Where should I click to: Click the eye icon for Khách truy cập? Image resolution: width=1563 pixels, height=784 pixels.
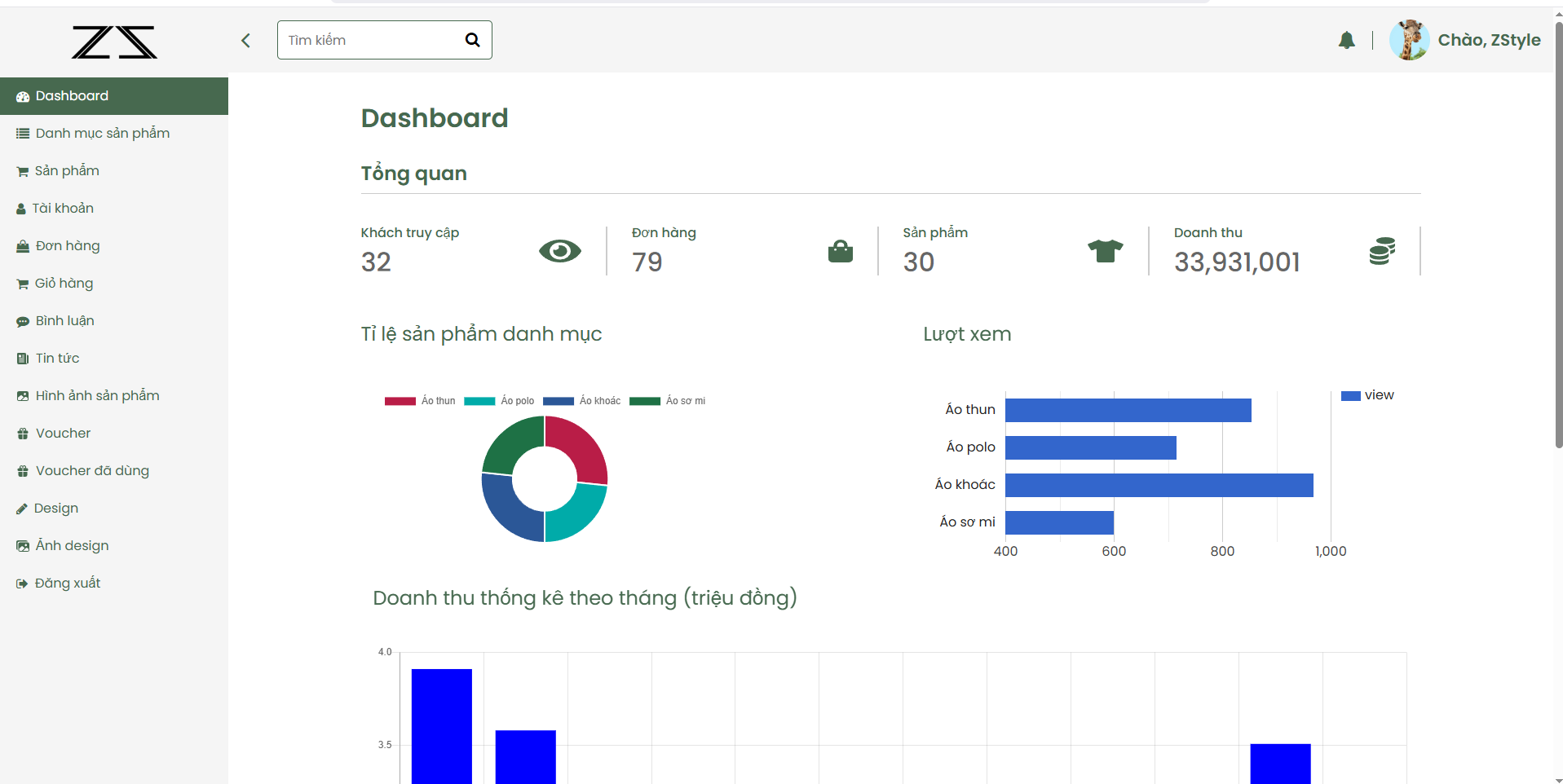coord(559,251)
